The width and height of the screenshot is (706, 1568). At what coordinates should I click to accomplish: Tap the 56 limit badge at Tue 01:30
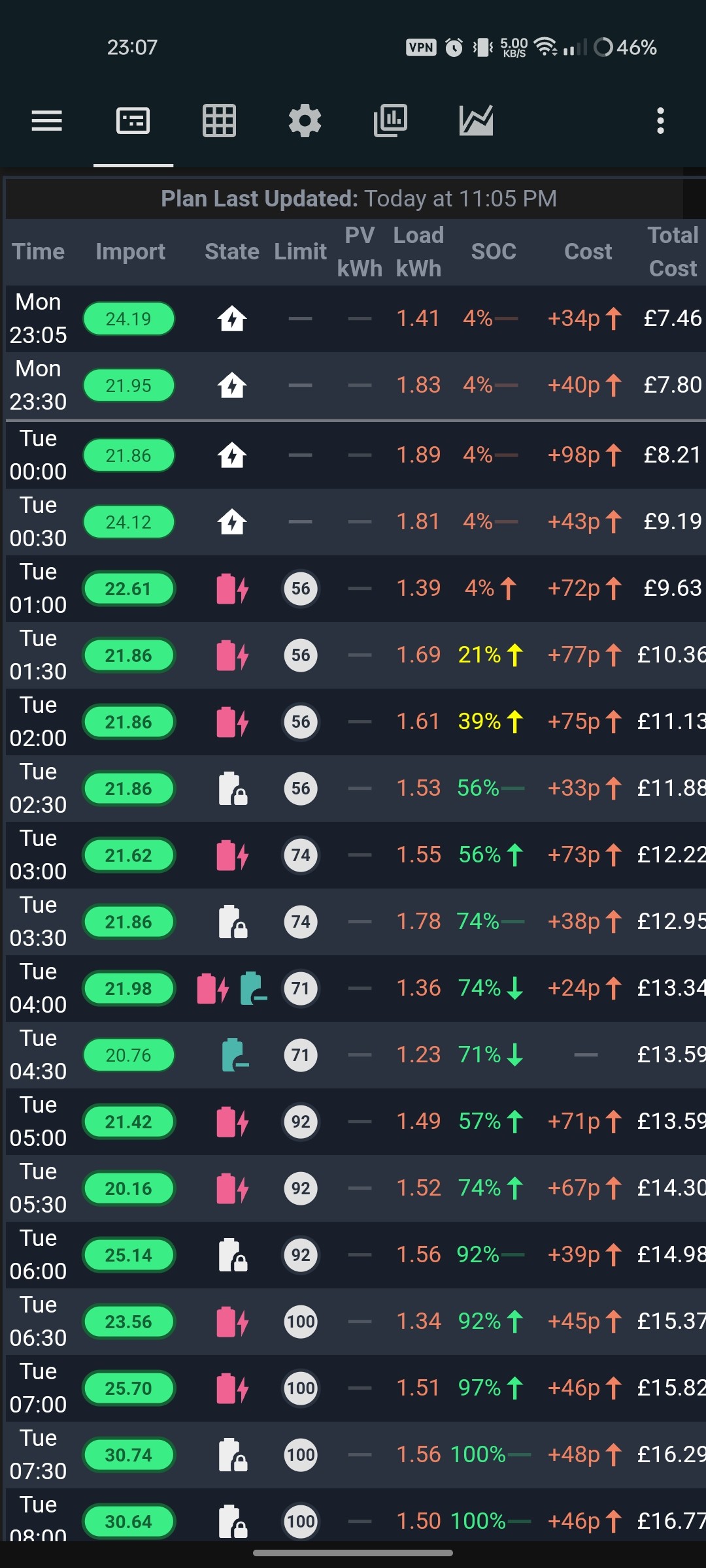(301, 655)
